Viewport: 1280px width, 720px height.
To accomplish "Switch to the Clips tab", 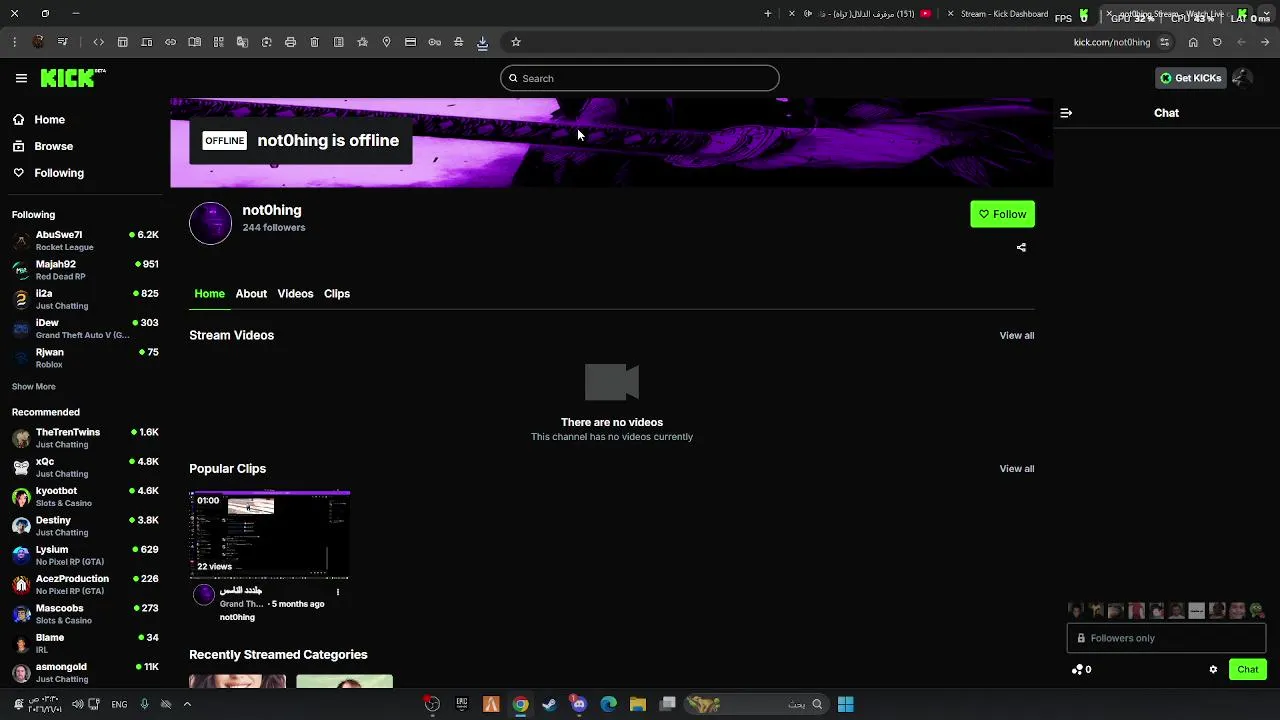I will pos(337,293).
